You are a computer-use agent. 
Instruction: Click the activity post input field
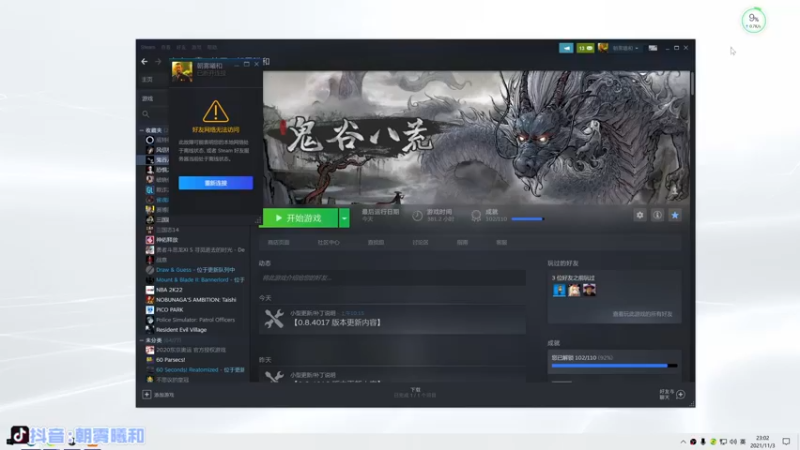392,278
